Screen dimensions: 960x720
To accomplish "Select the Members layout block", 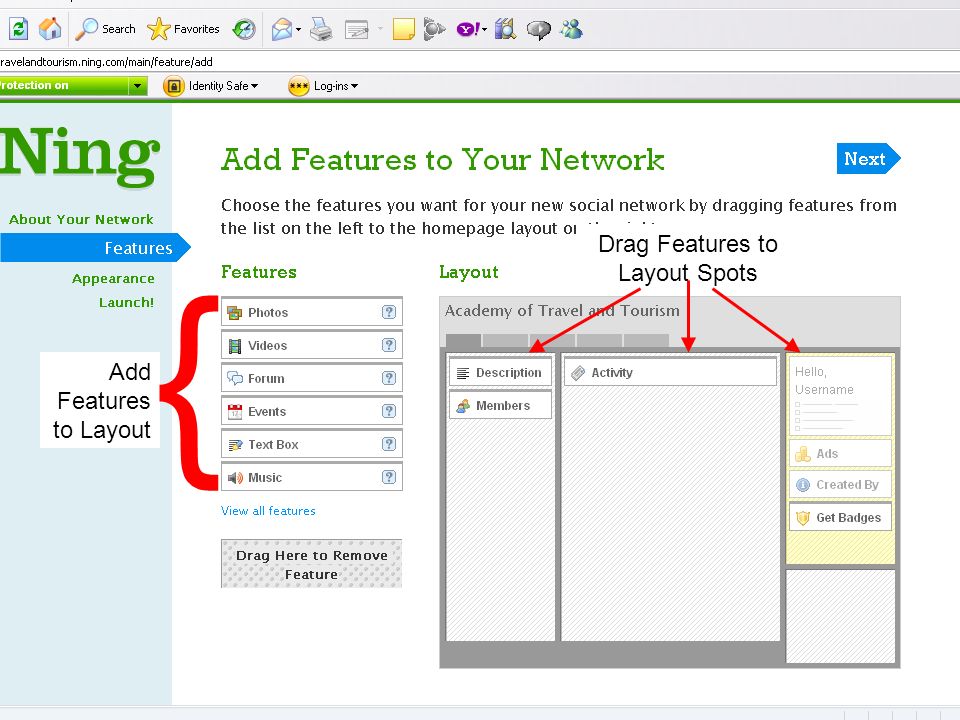I will (x=500, y=405).
